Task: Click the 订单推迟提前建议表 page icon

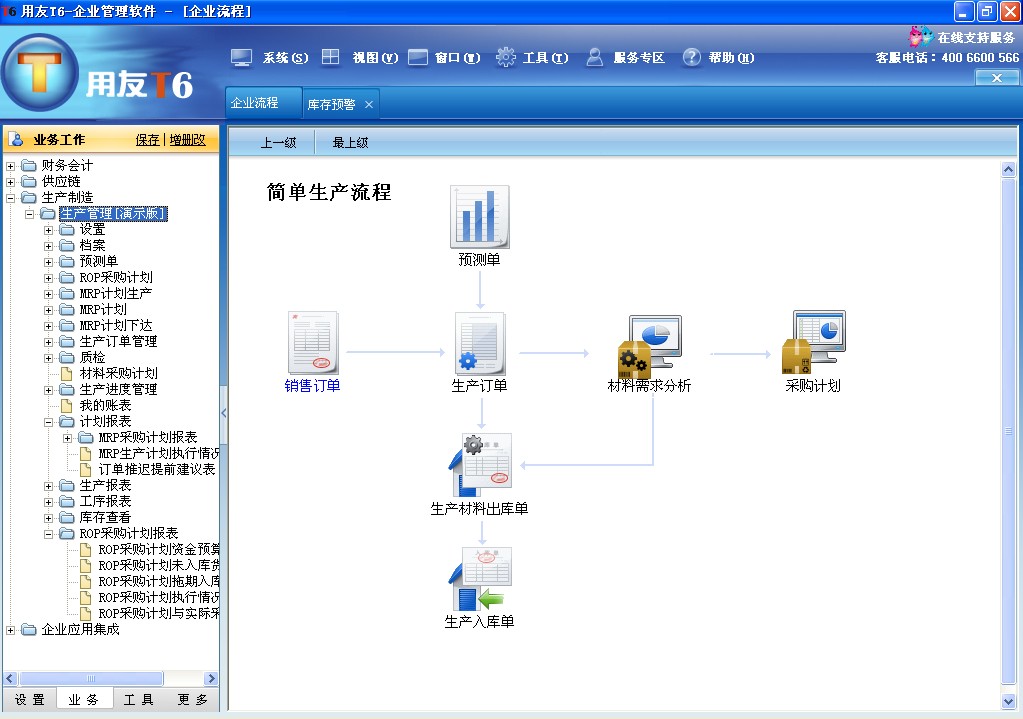Action: (x=85, y=469)
